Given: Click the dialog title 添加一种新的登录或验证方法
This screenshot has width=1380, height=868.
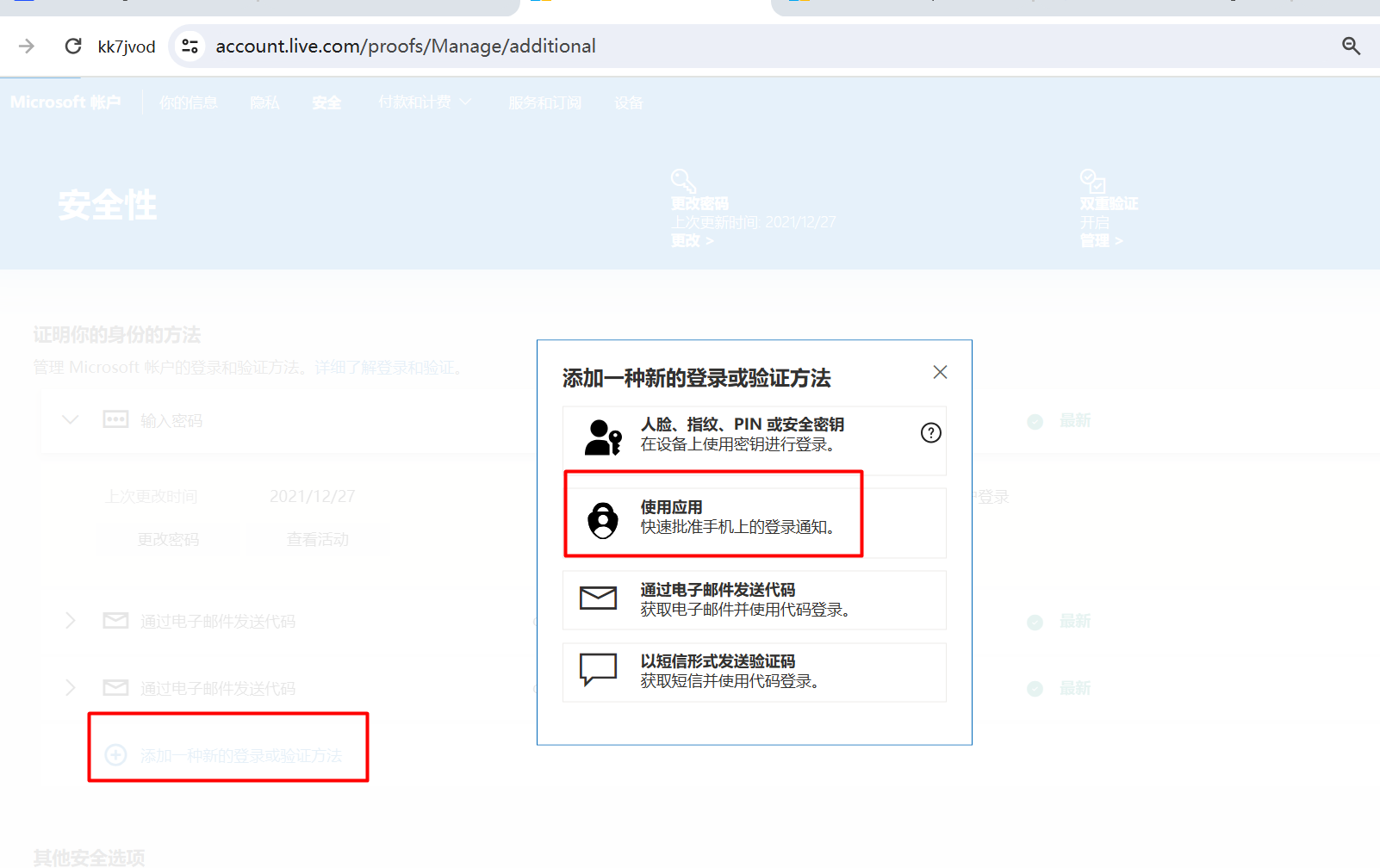Looking at the screenshot, I should [x=697, y=378].
